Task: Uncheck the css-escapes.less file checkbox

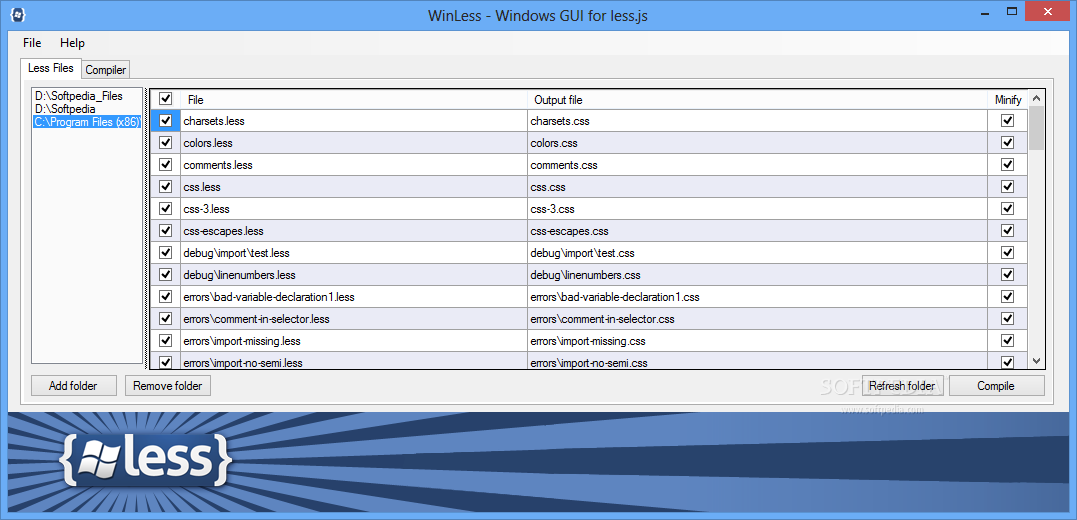Action: pyautogui.click(x=166, y=231)
